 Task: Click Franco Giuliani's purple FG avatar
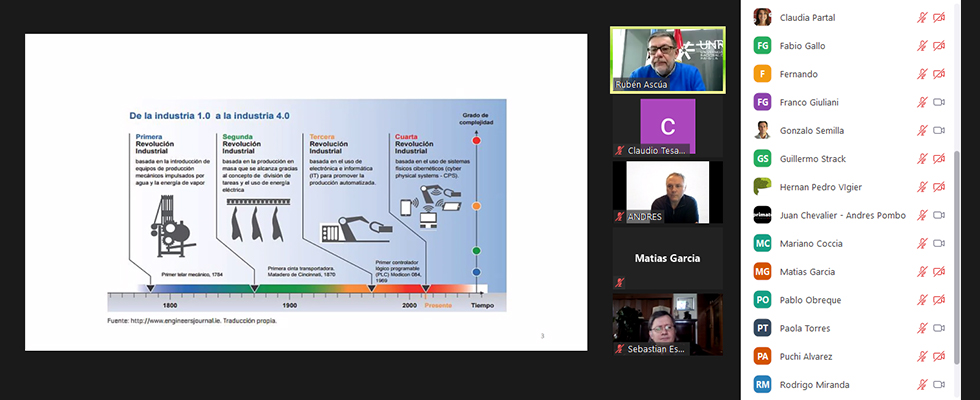(762, 102)
